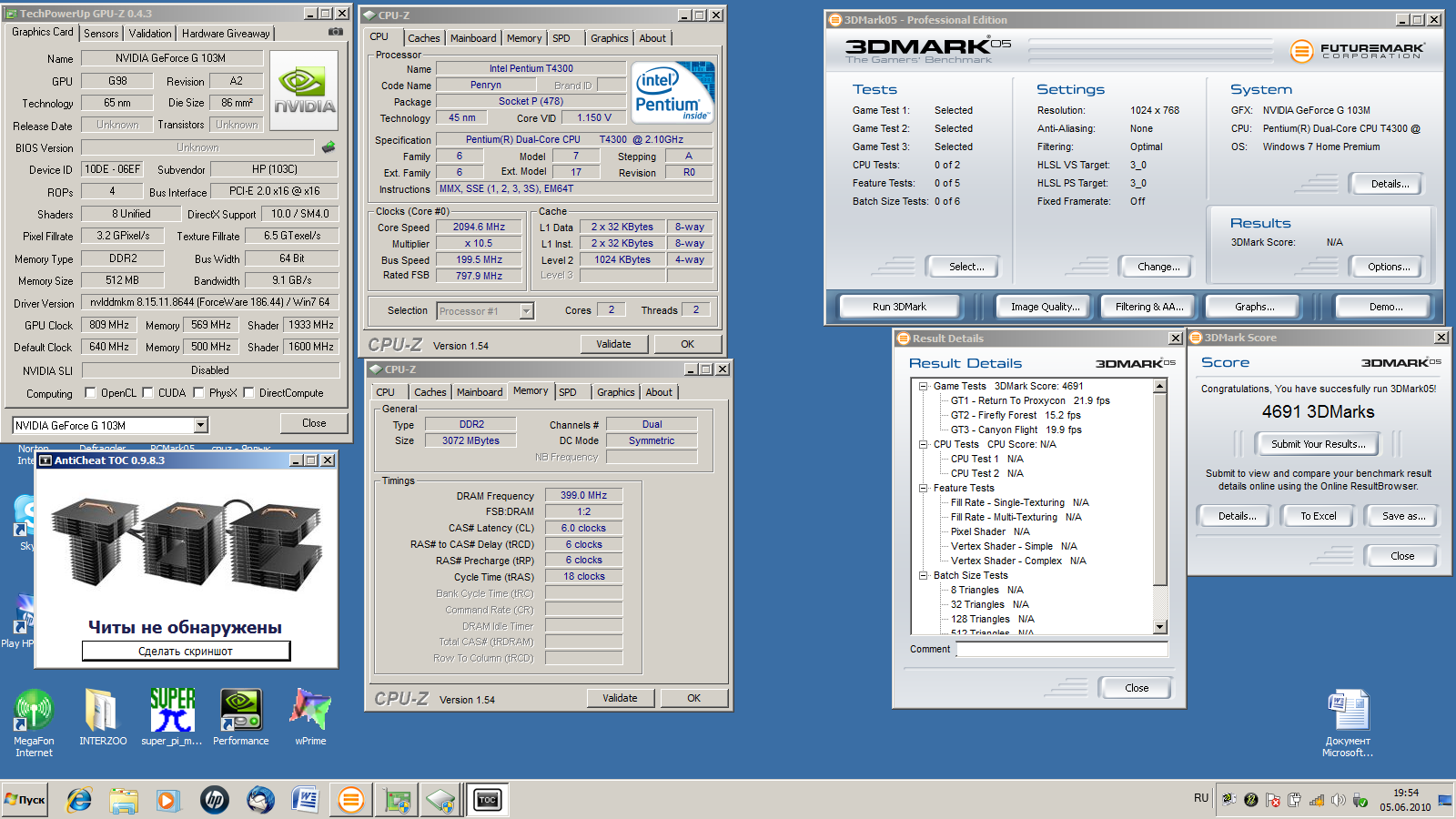The image size is (1456, 819).
Task: Click the NVIDIA logo in GPU-Z
Action: [305, 90]
